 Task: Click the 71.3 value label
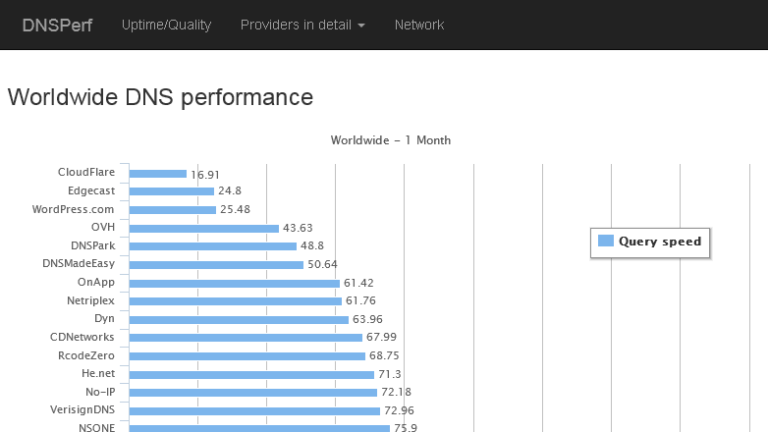pyautogui.click(x=389, y=374)
